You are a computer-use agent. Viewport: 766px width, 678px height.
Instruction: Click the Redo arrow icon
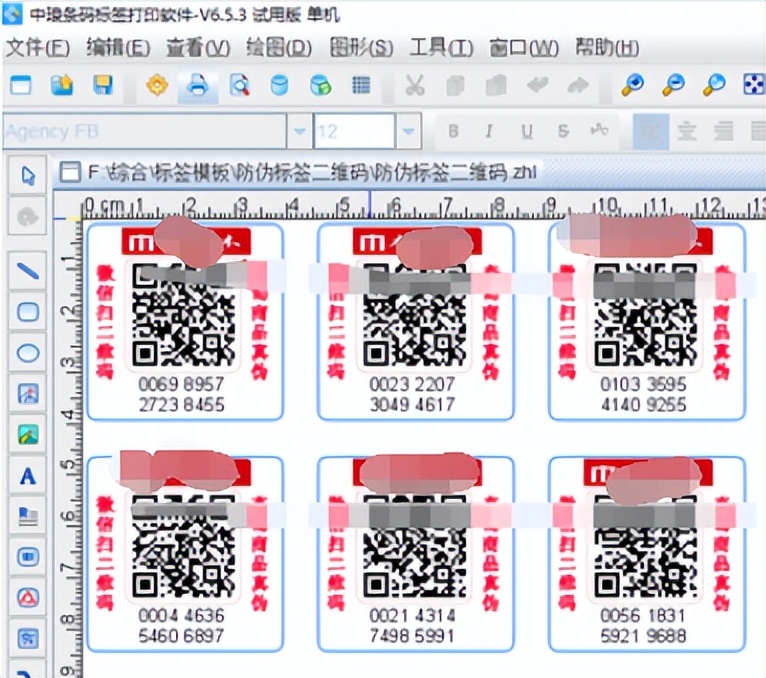point(578,85)
